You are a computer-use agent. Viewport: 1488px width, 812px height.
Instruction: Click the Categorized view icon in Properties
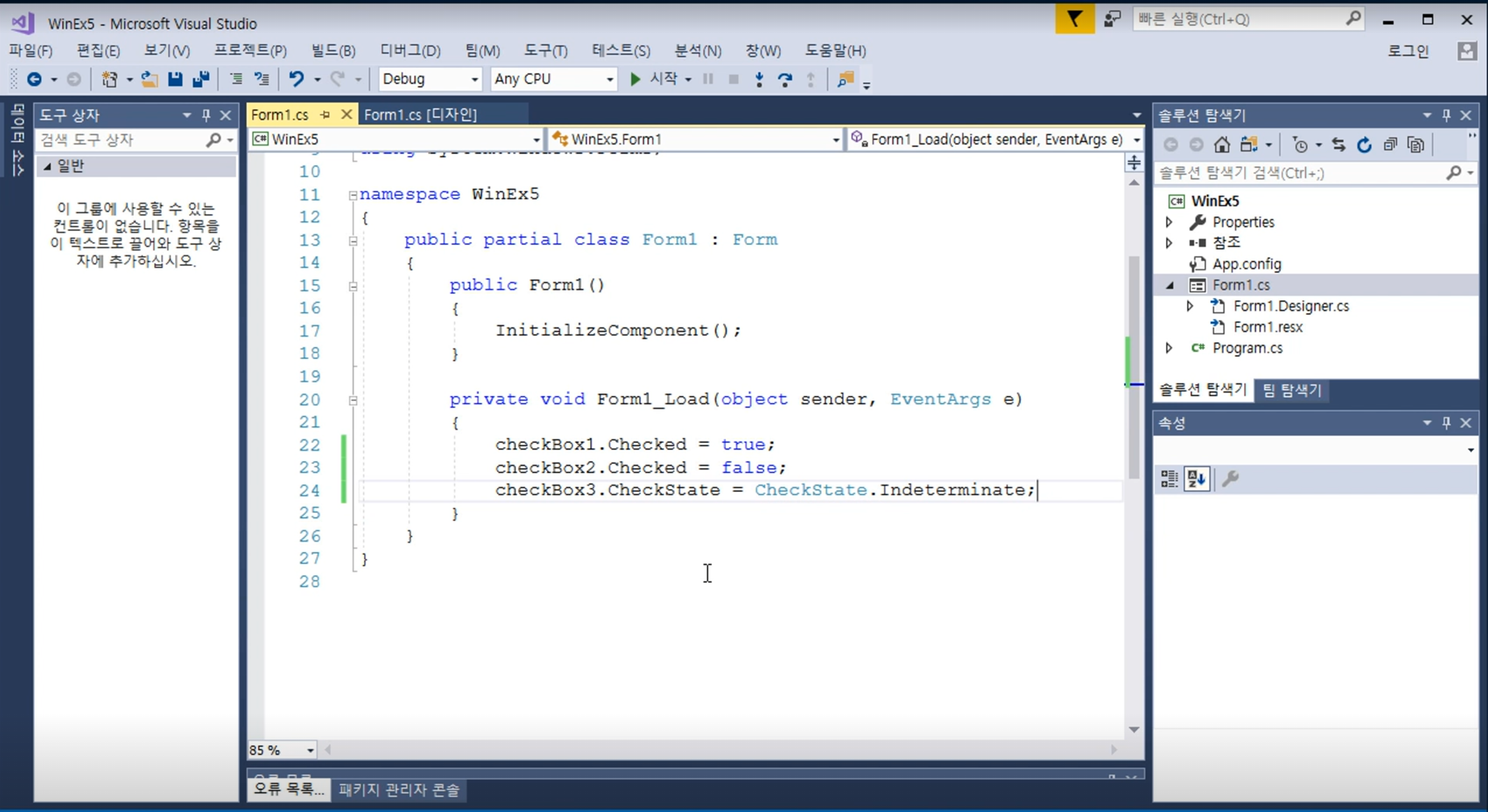[1169, 479]
